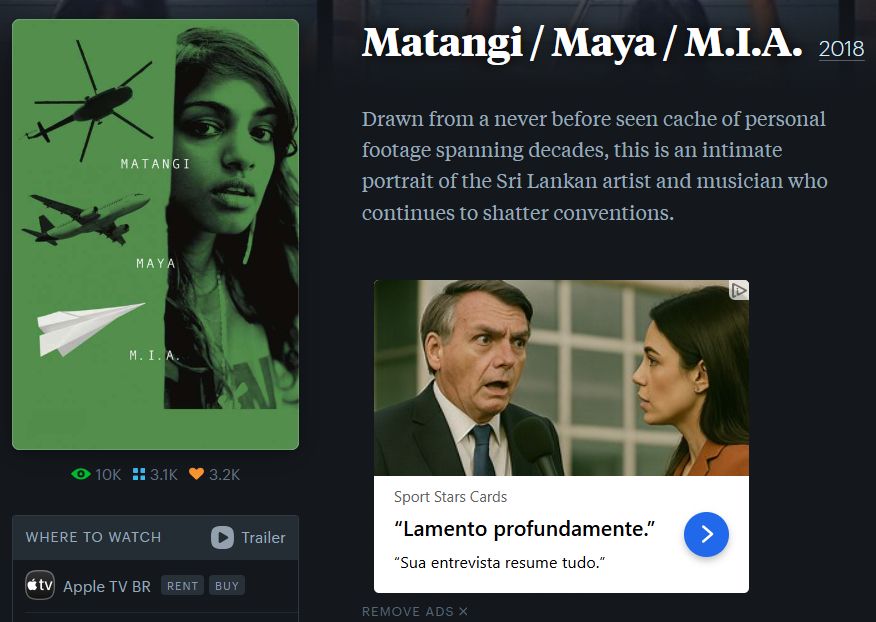Select the BUY option for Apple TV
Image resolution: width=876 pixels, height=622 pixels.
coord(227,586)
